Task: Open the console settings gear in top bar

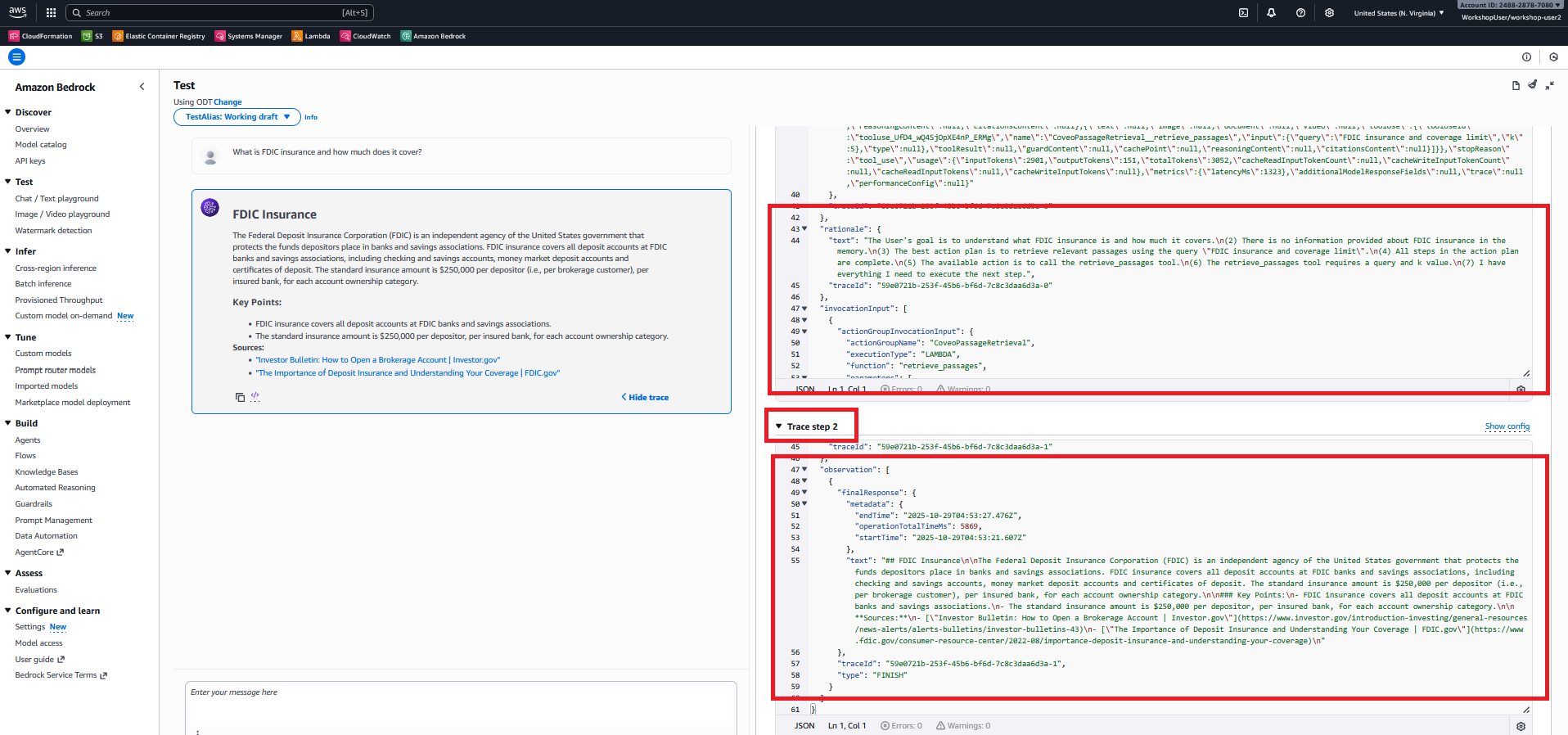Action: (x=1329, y=13)
